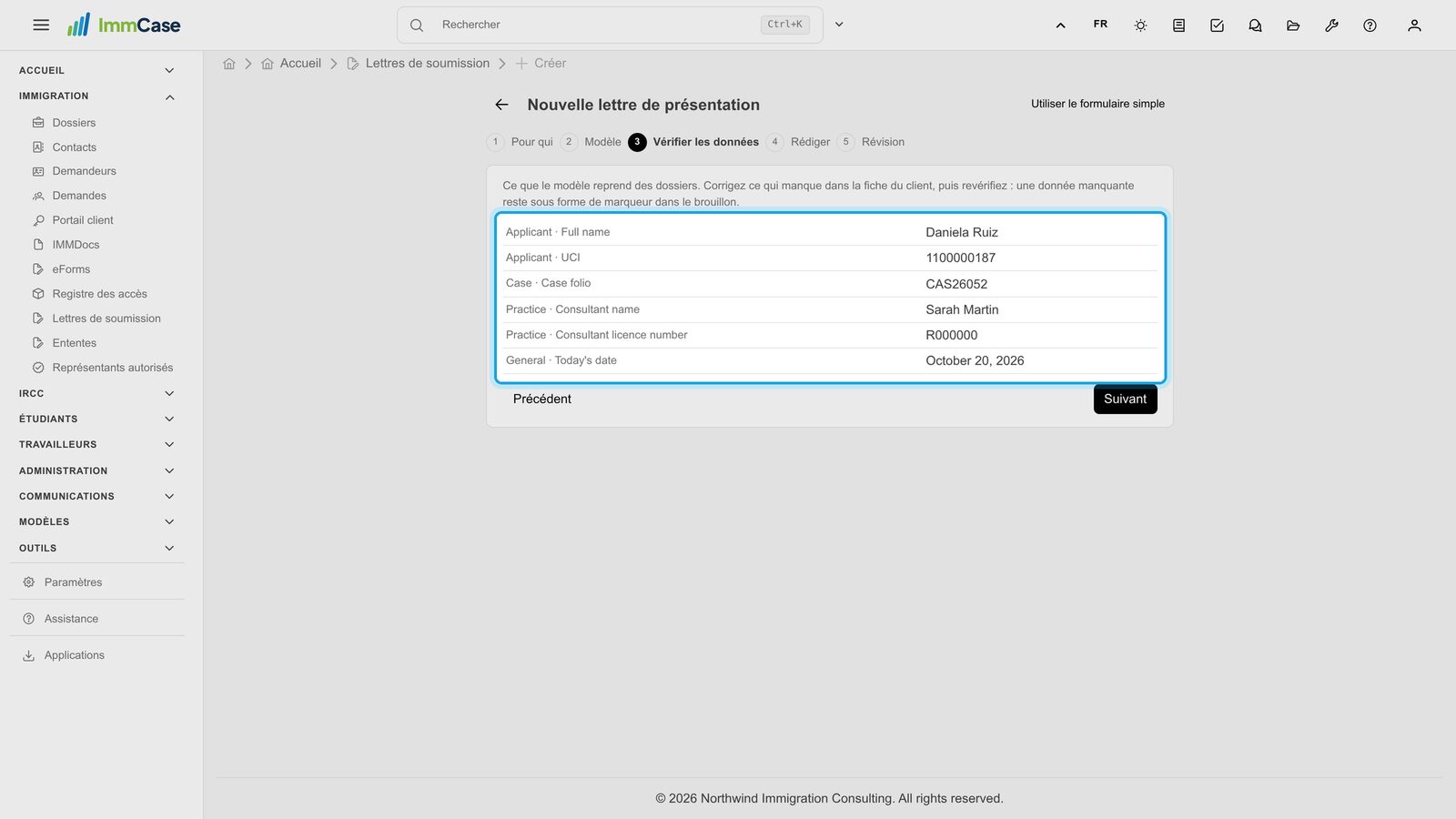The width and height of the screenshot is (1456, 819).
Task: Open the notes document icon in header
Action: click(x=1178, y=25)
